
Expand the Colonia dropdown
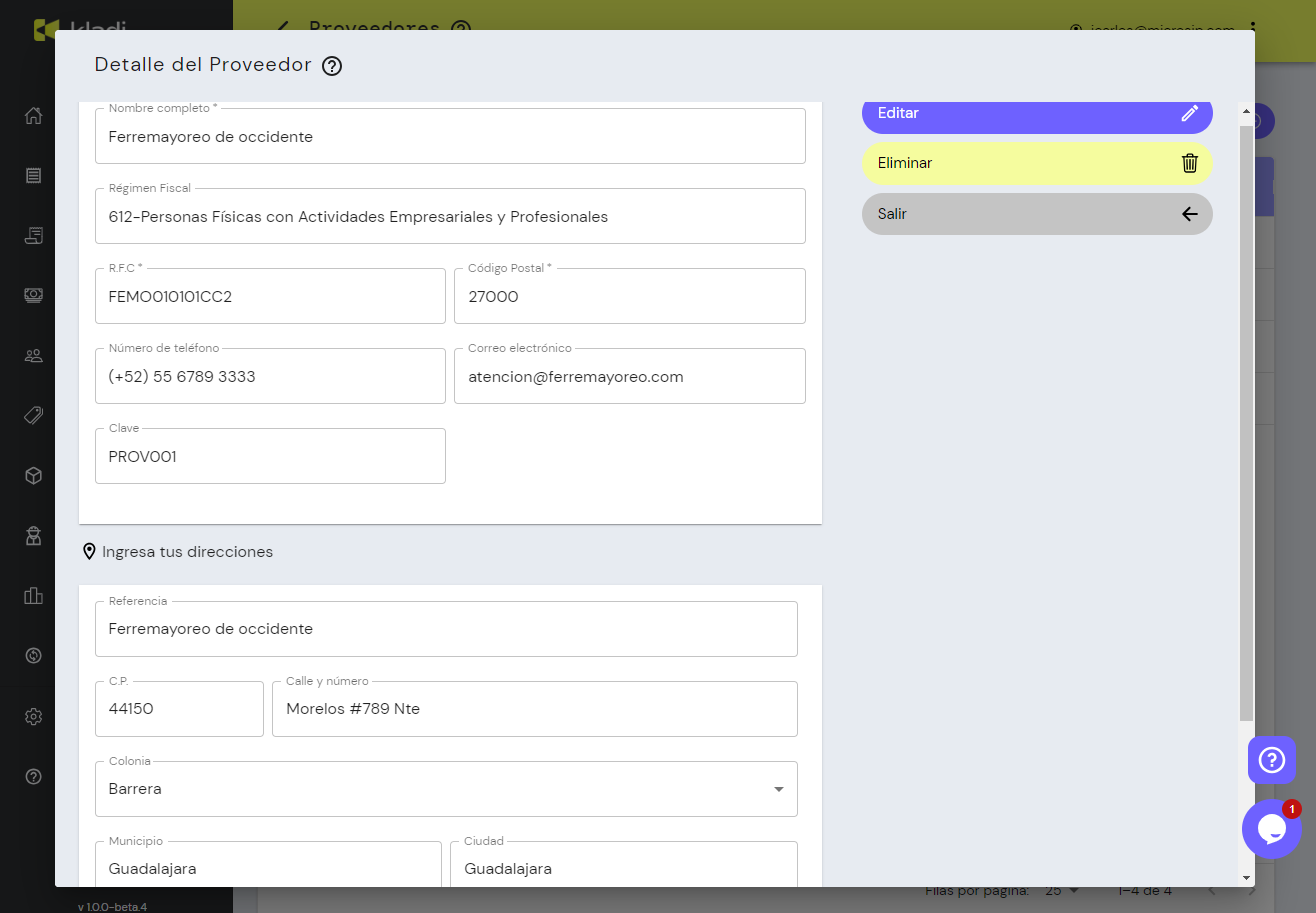[778, 789]
